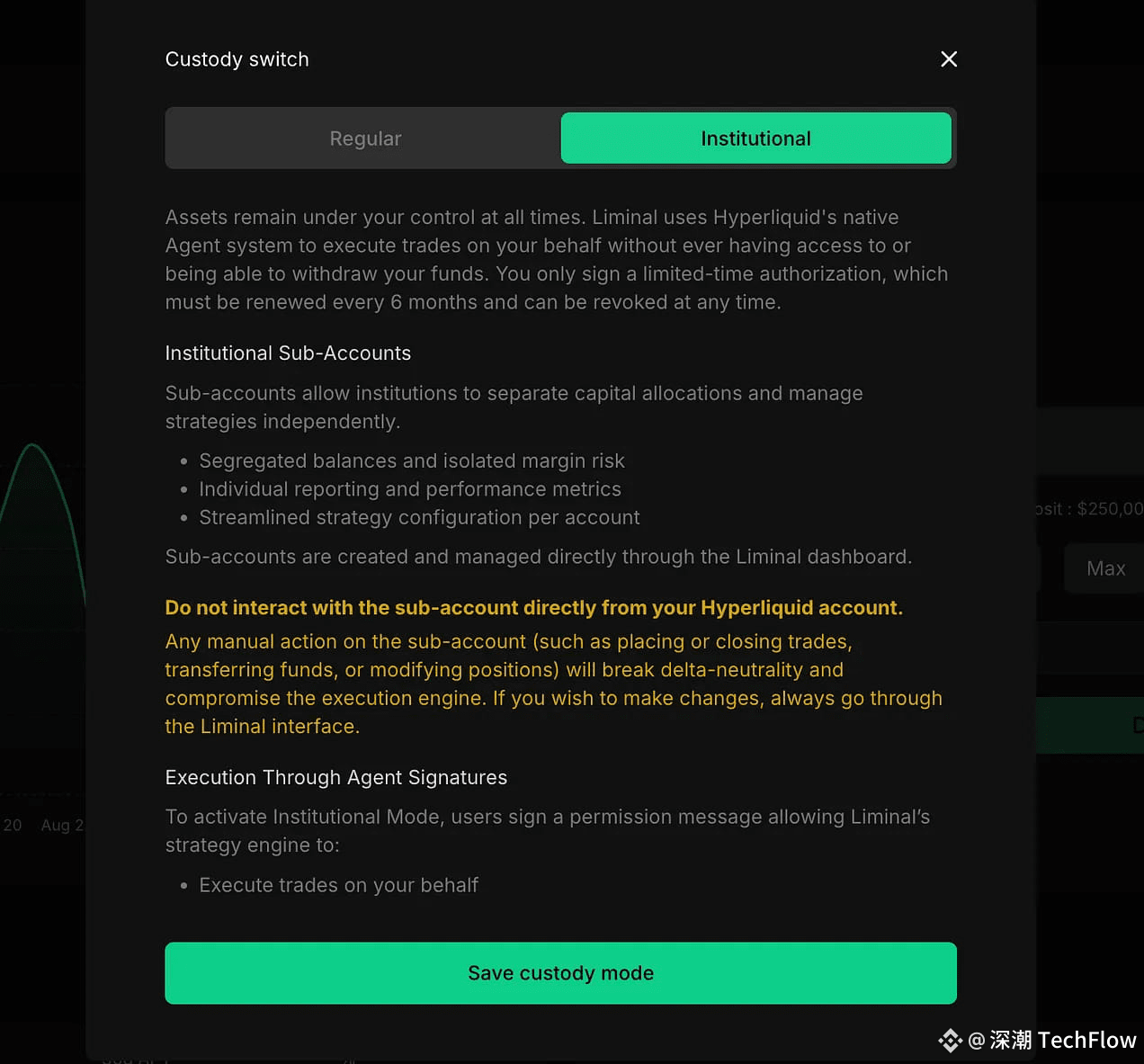Switch to Regular custody mode
1144x1064 pixels.
point(365,139)
